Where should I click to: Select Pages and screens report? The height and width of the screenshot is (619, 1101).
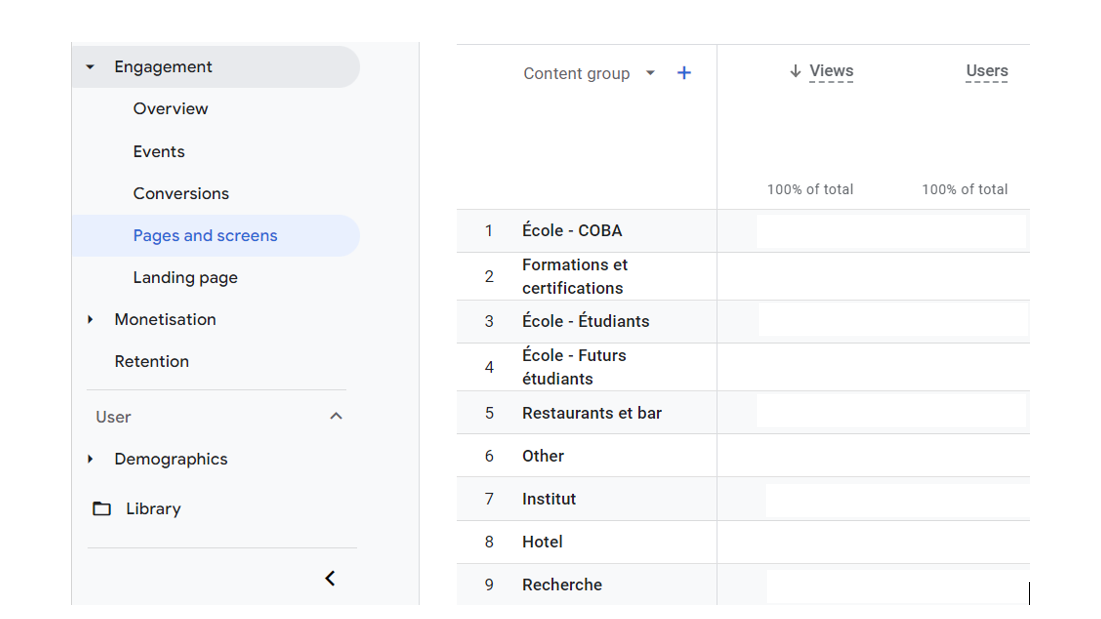pyautogui.click(x=205, y=236)
